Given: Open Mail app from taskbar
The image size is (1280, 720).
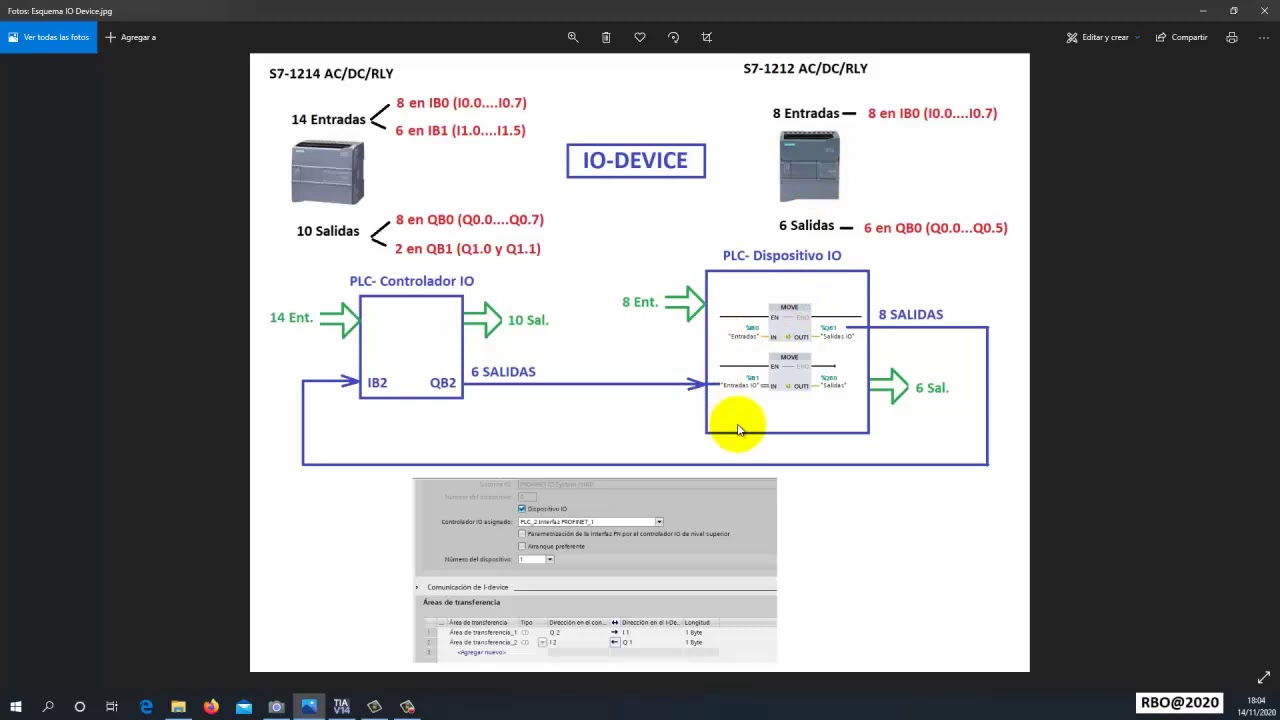Looking at the screenshot, I should pyautogui.click(x=244, y=707).
